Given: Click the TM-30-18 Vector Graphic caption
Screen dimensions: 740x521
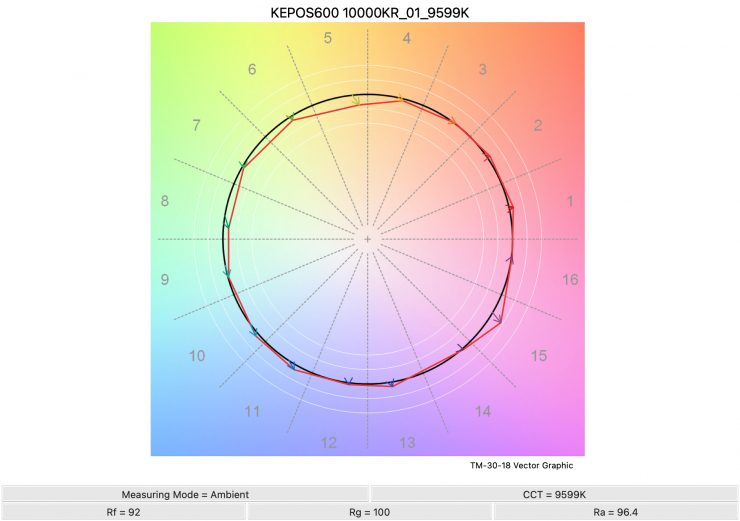Looking at the screenshot, I should coord(521,465).
